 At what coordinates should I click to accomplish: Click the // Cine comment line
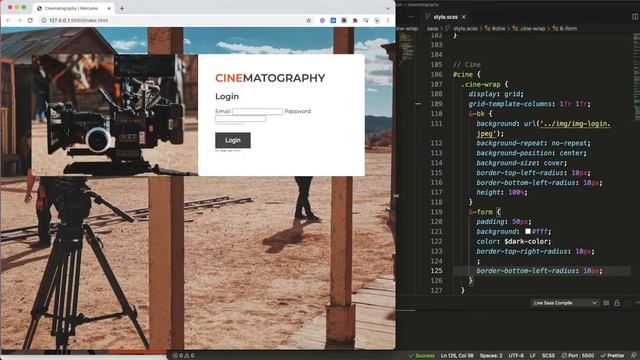coord(467,64)
